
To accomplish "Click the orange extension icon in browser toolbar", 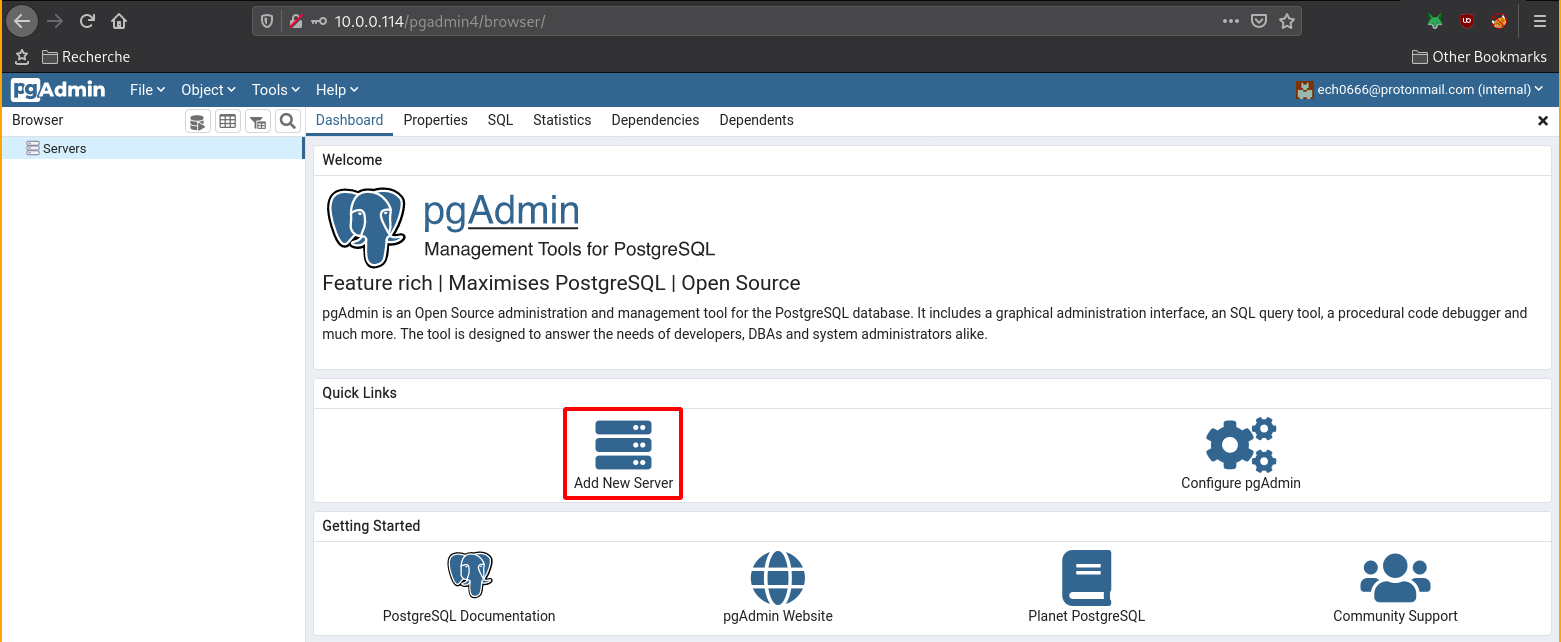I will pyautogui.click(x=1499, y=21).
